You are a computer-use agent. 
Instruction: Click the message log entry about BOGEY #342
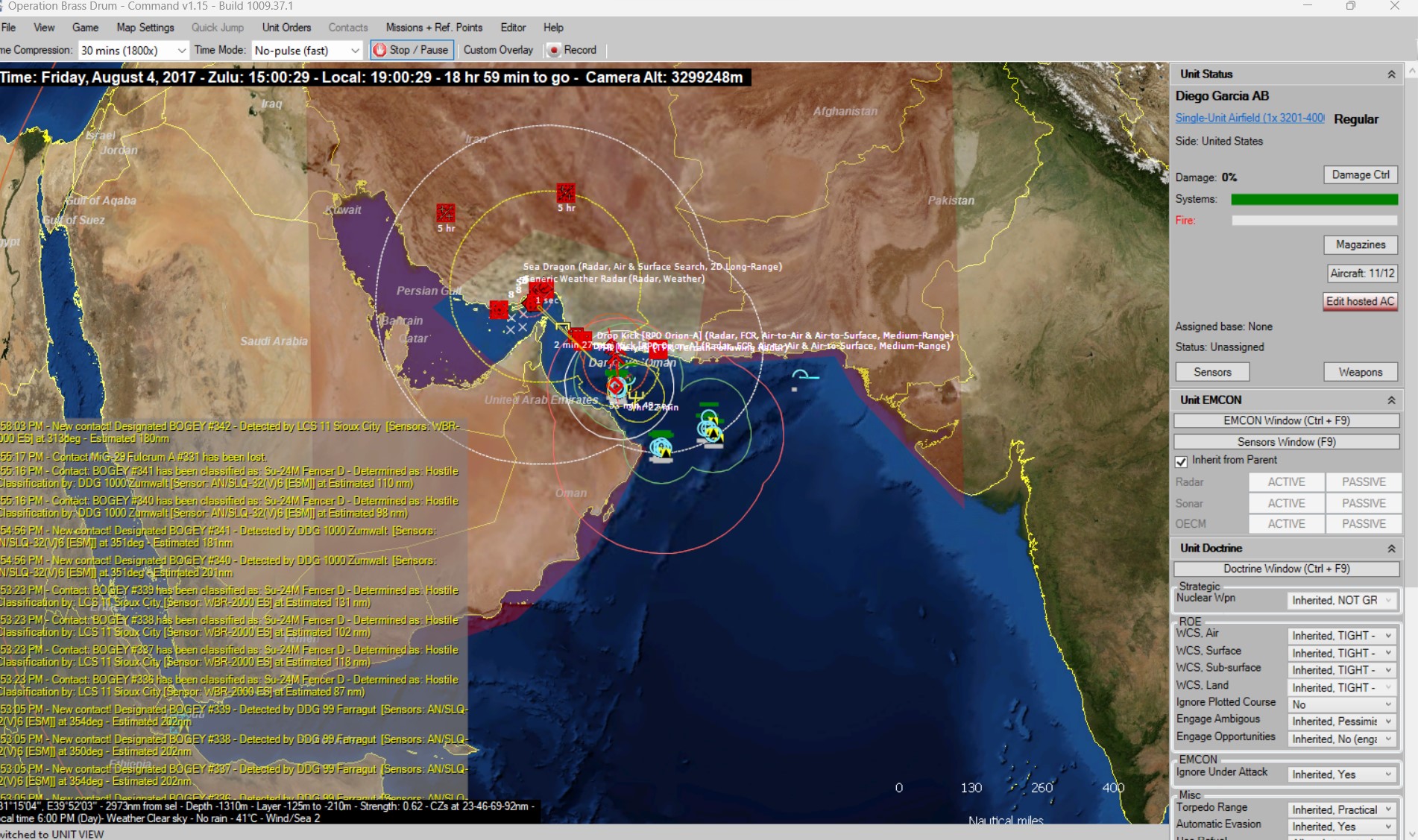(x=230, y=432)
